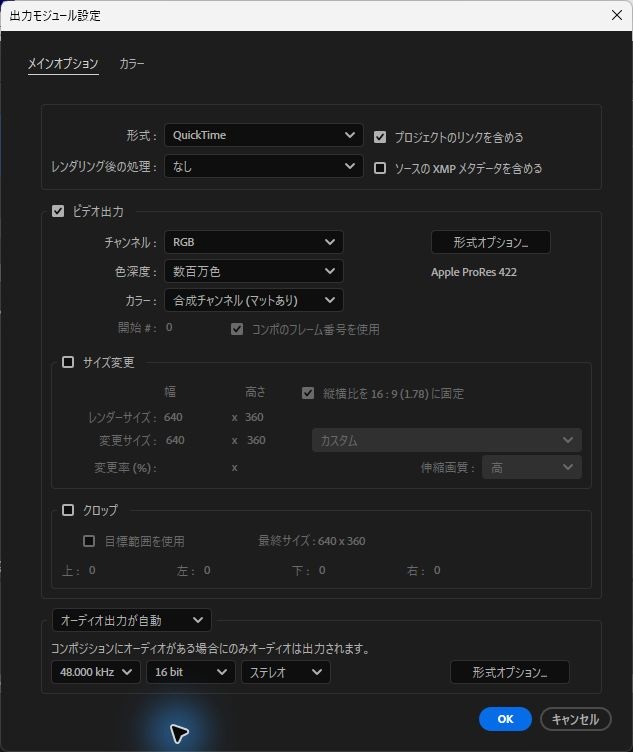
Task: Click the キャンセル button
Action: click(575, 719)
